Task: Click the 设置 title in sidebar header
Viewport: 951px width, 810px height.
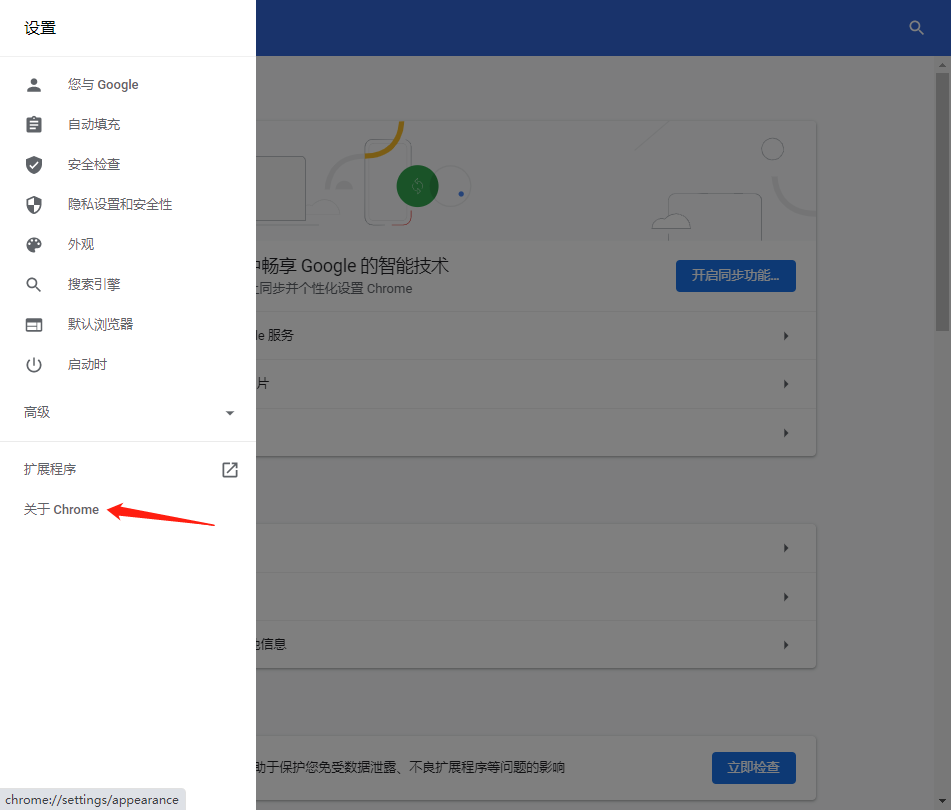Action: point(40,28)
